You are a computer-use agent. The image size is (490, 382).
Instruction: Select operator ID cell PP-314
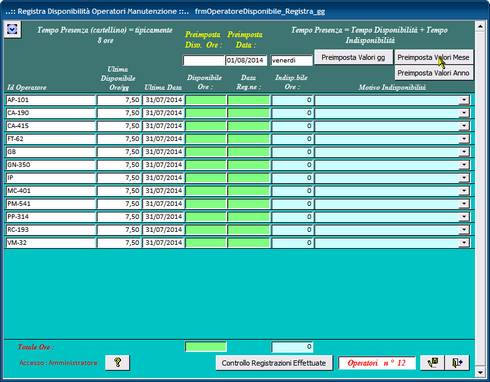click(51, 217)
